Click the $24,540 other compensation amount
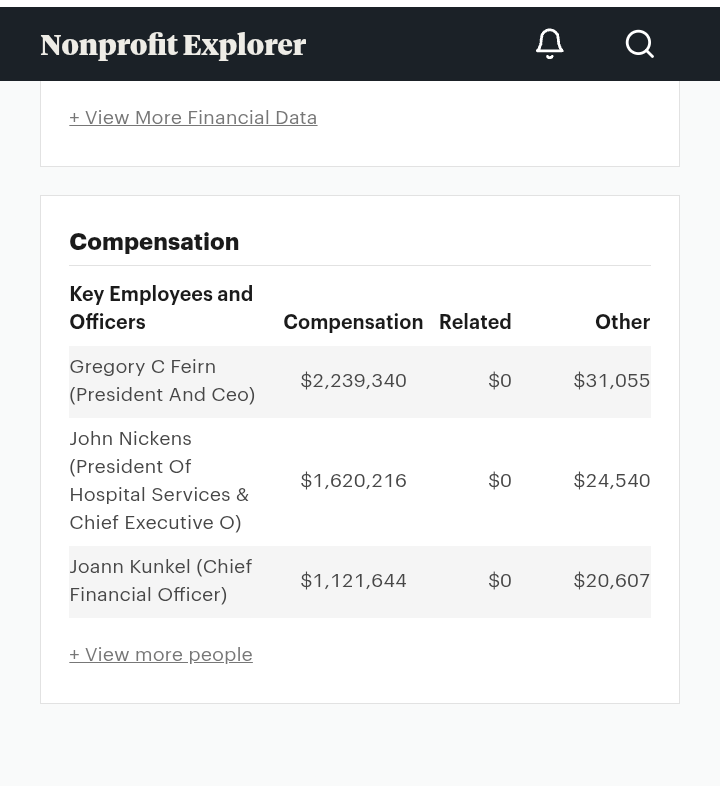Screen dimensions: 720x786 tap(611, 480)
